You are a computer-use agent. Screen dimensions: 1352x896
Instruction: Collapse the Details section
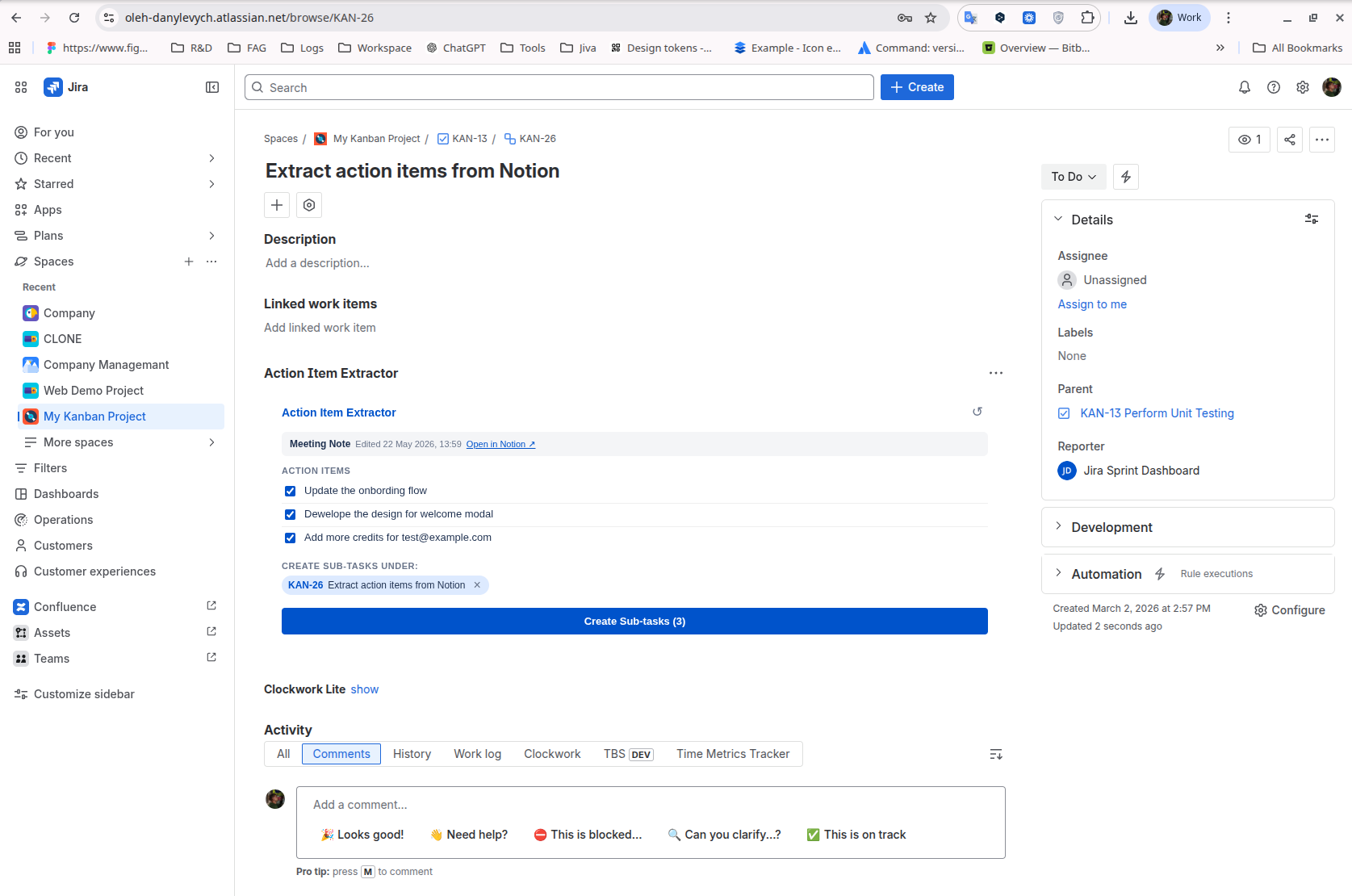[x=1058, y=219]
